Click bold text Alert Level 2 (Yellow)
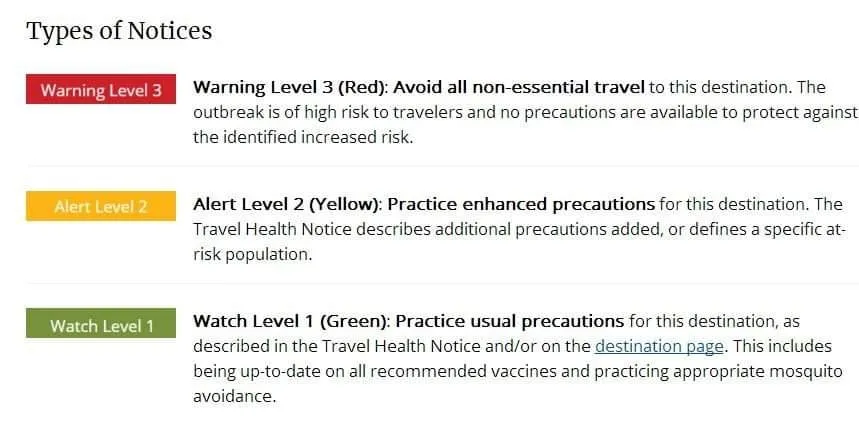859x423 pixels. coord(285,204)
